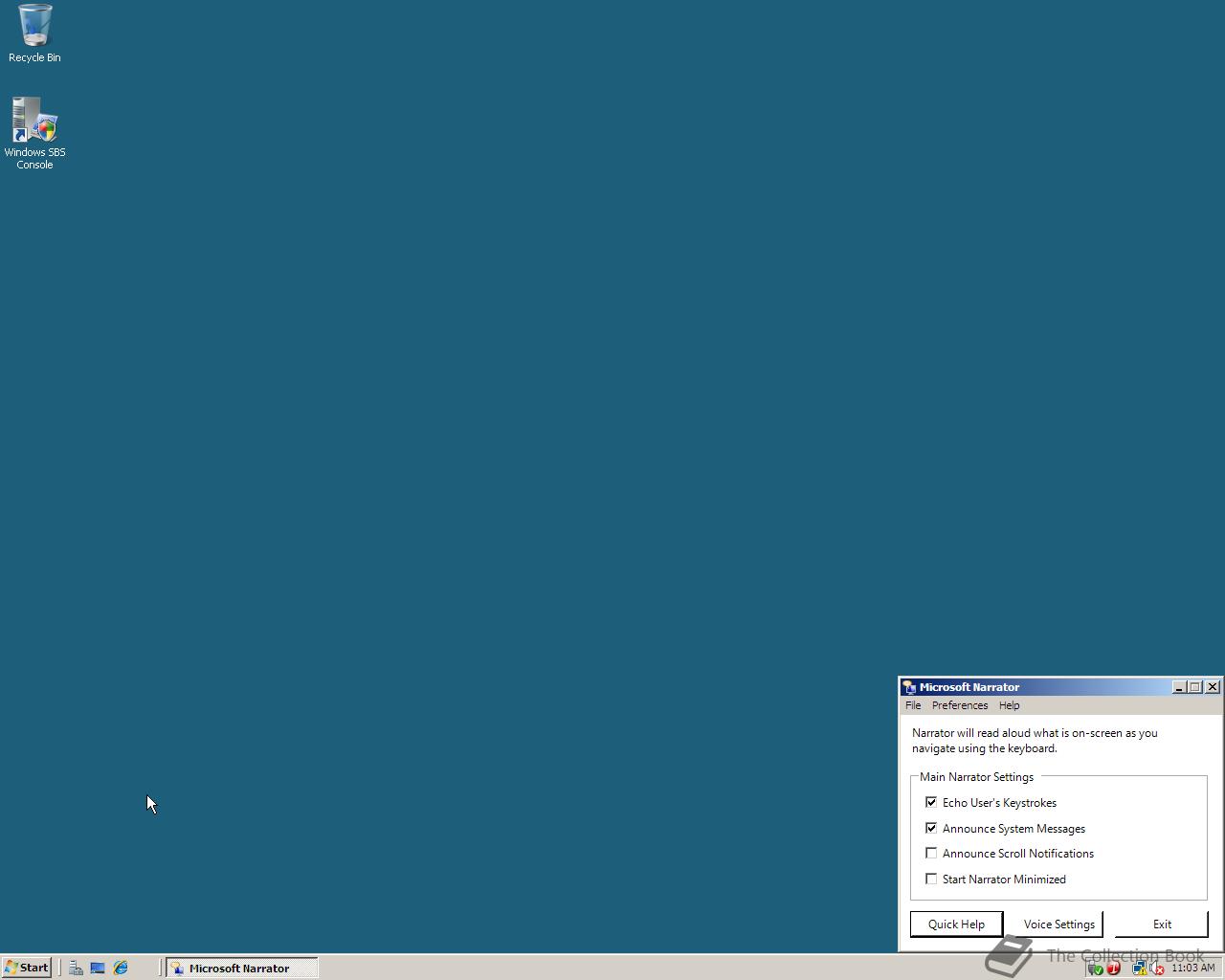Image resolution: width=1225 pixels, height=980 pixels.
Task: Launch Internet Explorer from quick launch
Action: pos(121,968)
